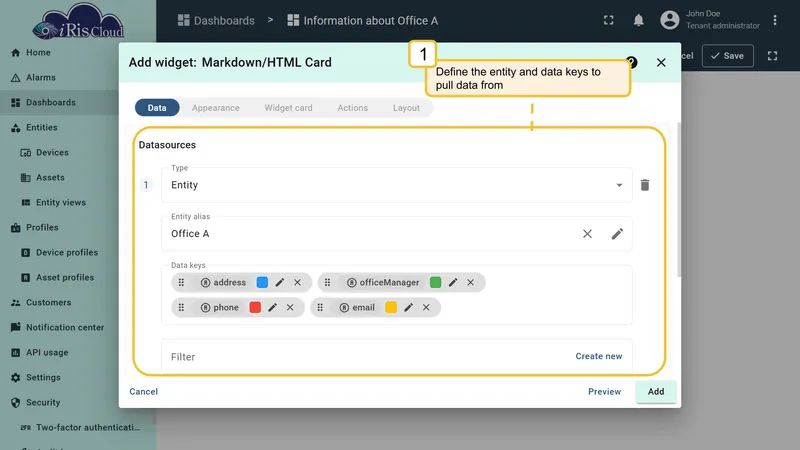Click Create new filter link
Image resolution: width=800 pixels, height=450 pixels.
[598, 356]
